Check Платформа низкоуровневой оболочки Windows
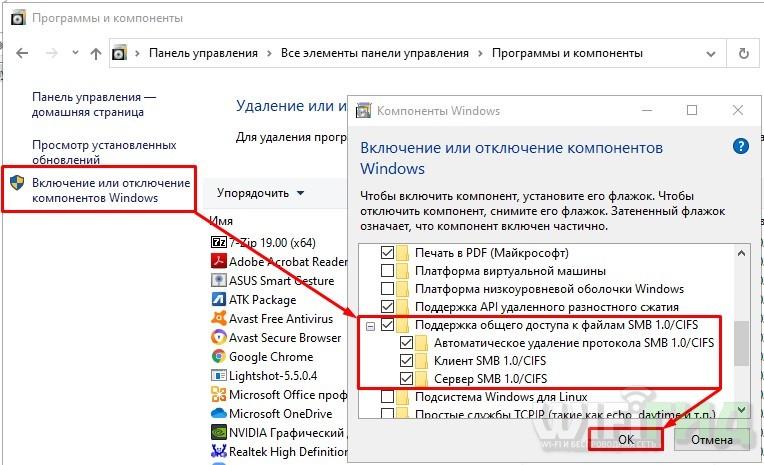764x465 pixels. coord(387,289)
